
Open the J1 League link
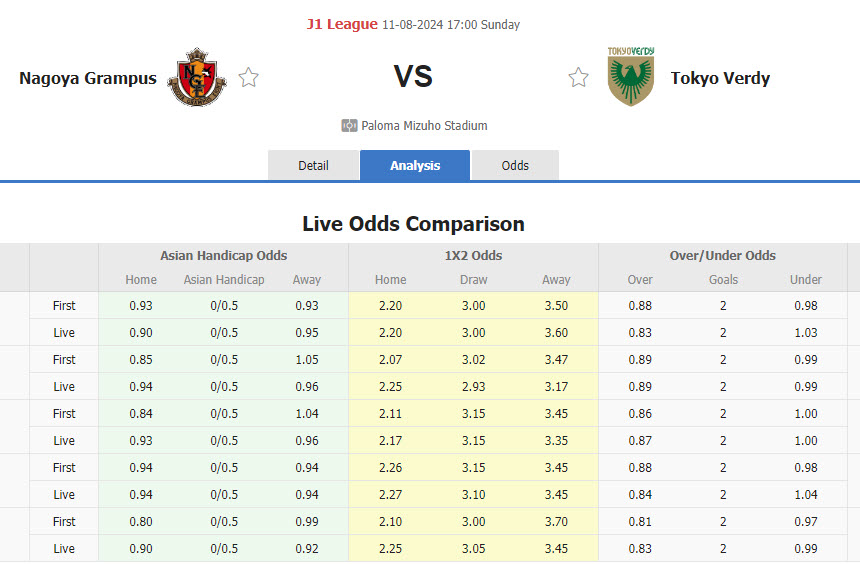click(x=342, y=24)
